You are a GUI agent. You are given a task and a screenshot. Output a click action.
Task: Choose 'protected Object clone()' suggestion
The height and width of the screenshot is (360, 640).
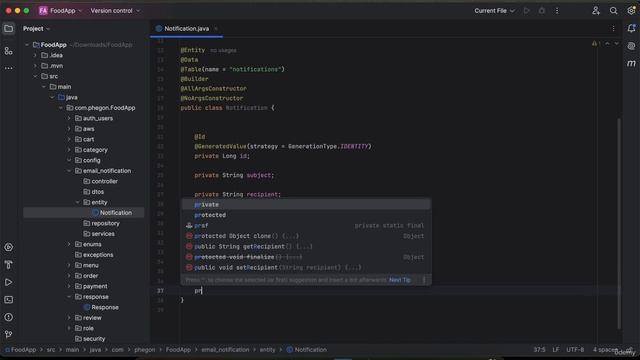pyautogui.click(x=306, y=236)
